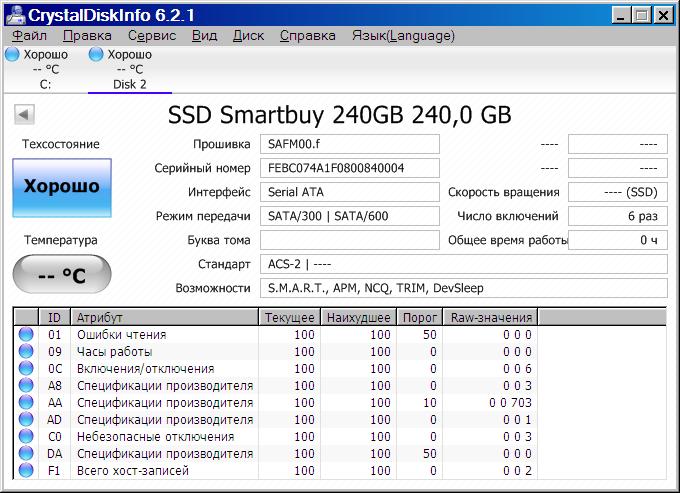Click the blue status icon for C: drive
This screenshot has width=680, height=493.
tap(12, 54)
